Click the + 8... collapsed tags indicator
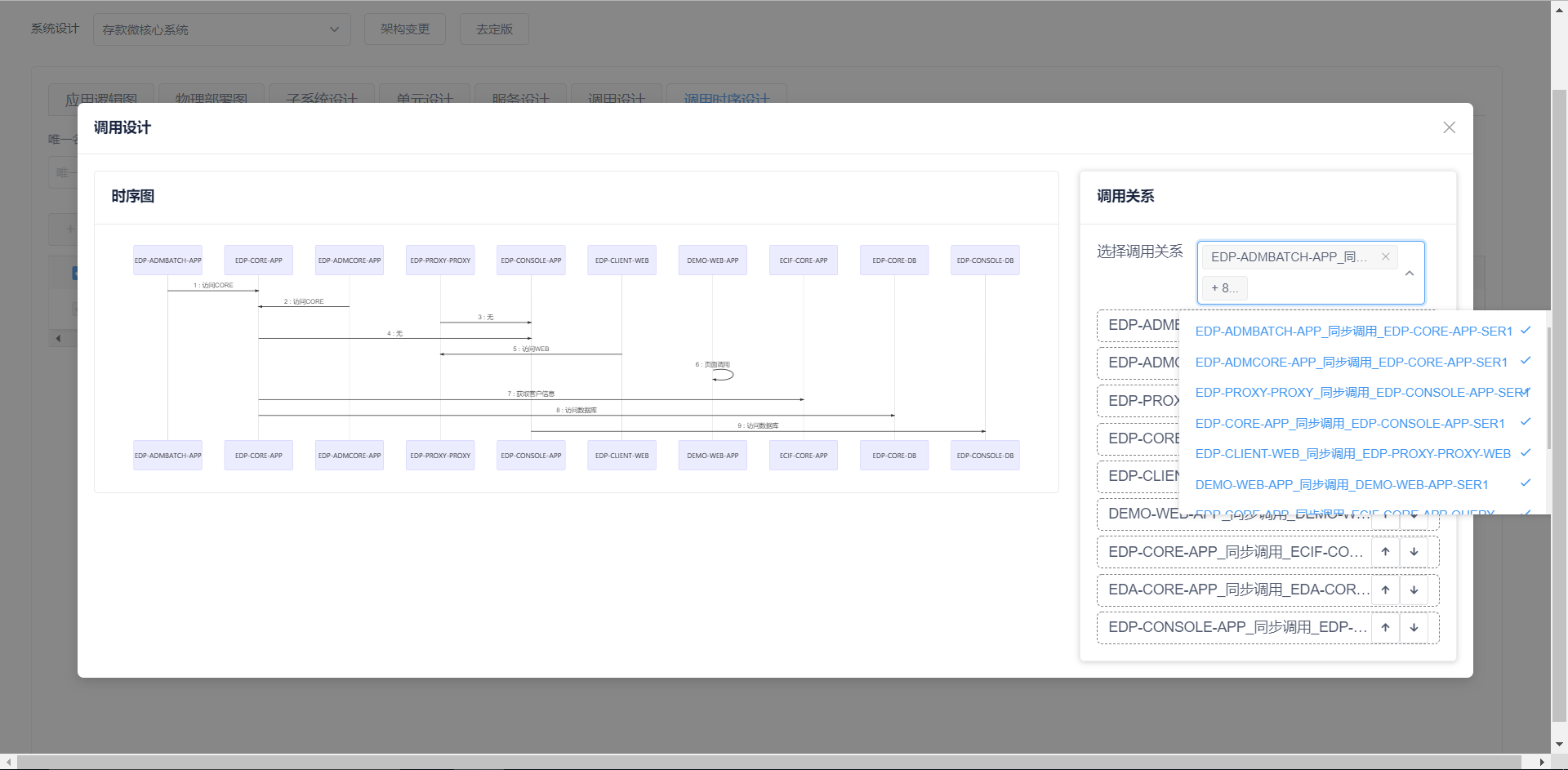 click(1224, 287)
